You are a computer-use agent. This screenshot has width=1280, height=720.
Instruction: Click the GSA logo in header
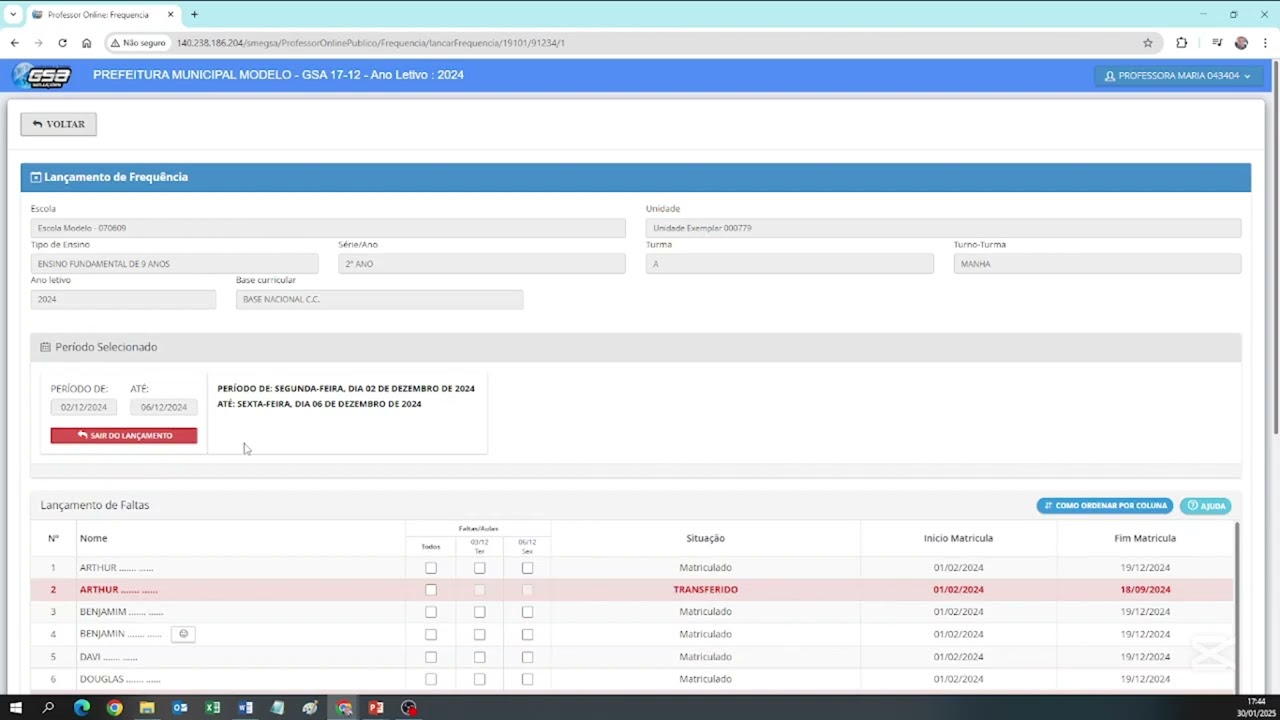42,76
